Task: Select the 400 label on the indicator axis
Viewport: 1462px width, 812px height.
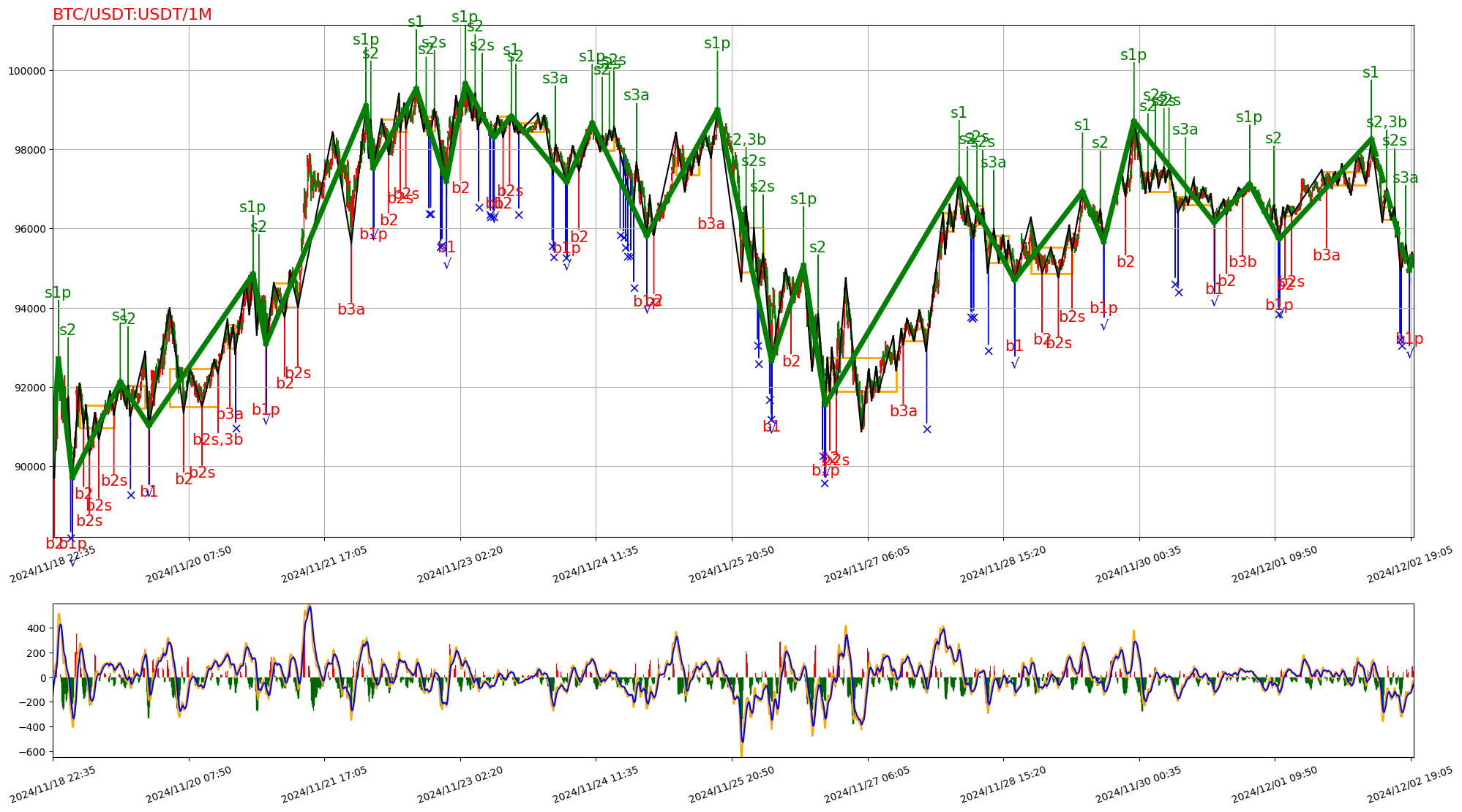Action: pos(37,628)
